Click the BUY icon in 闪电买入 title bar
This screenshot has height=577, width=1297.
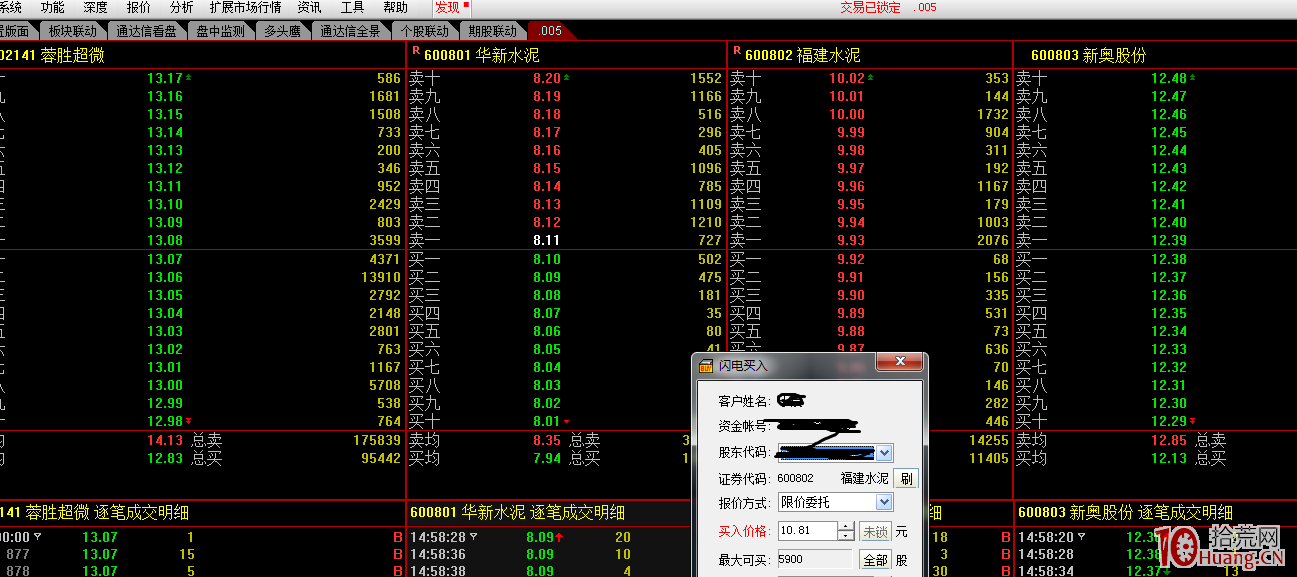coord(704,366)
